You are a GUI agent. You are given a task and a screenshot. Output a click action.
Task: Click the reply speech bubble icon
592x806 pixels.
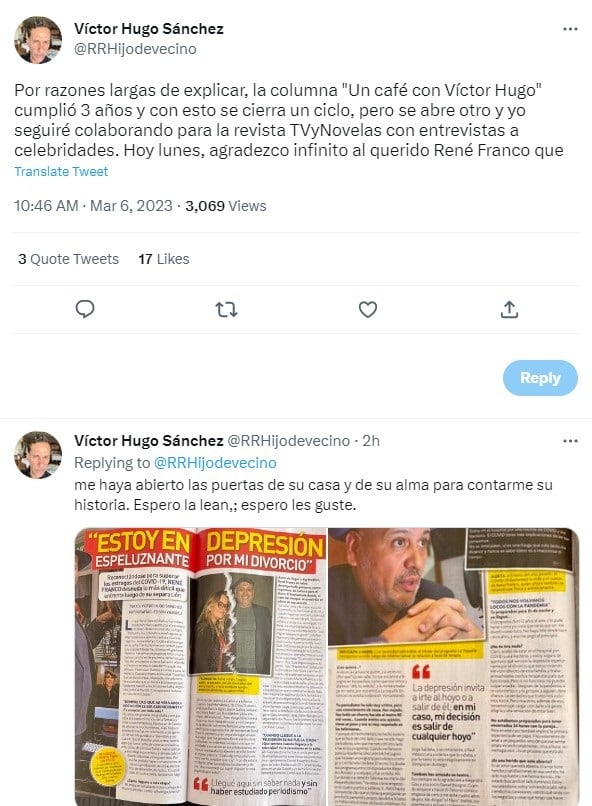coord(85,309)
